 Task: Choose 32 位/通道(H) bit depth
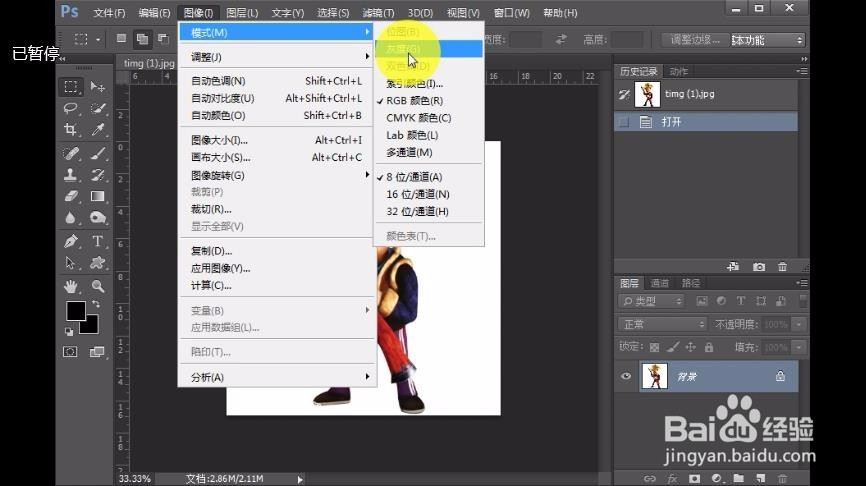coord(429,211)
